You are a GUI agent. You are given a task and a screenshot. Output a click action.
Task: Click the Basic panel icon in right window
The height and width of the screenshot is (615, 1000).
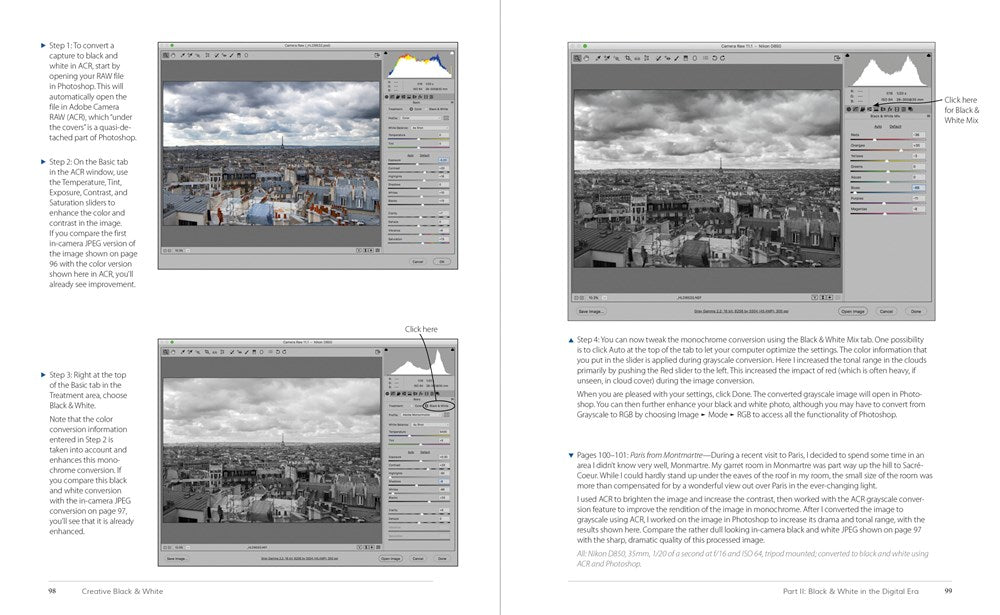(x=850, y=108)
